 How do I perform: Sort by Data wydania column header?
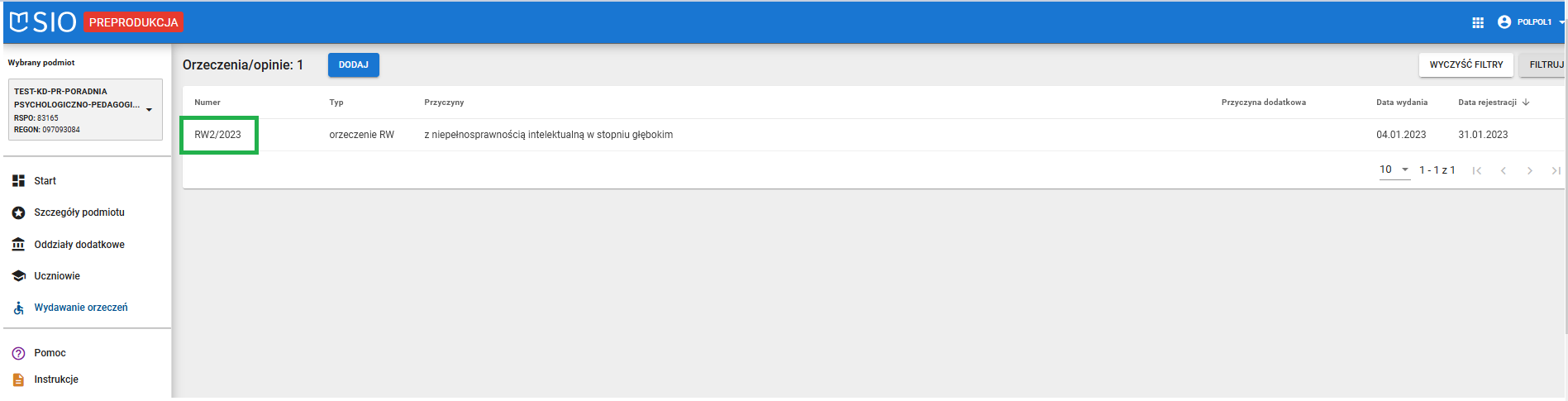(1401, 103)
